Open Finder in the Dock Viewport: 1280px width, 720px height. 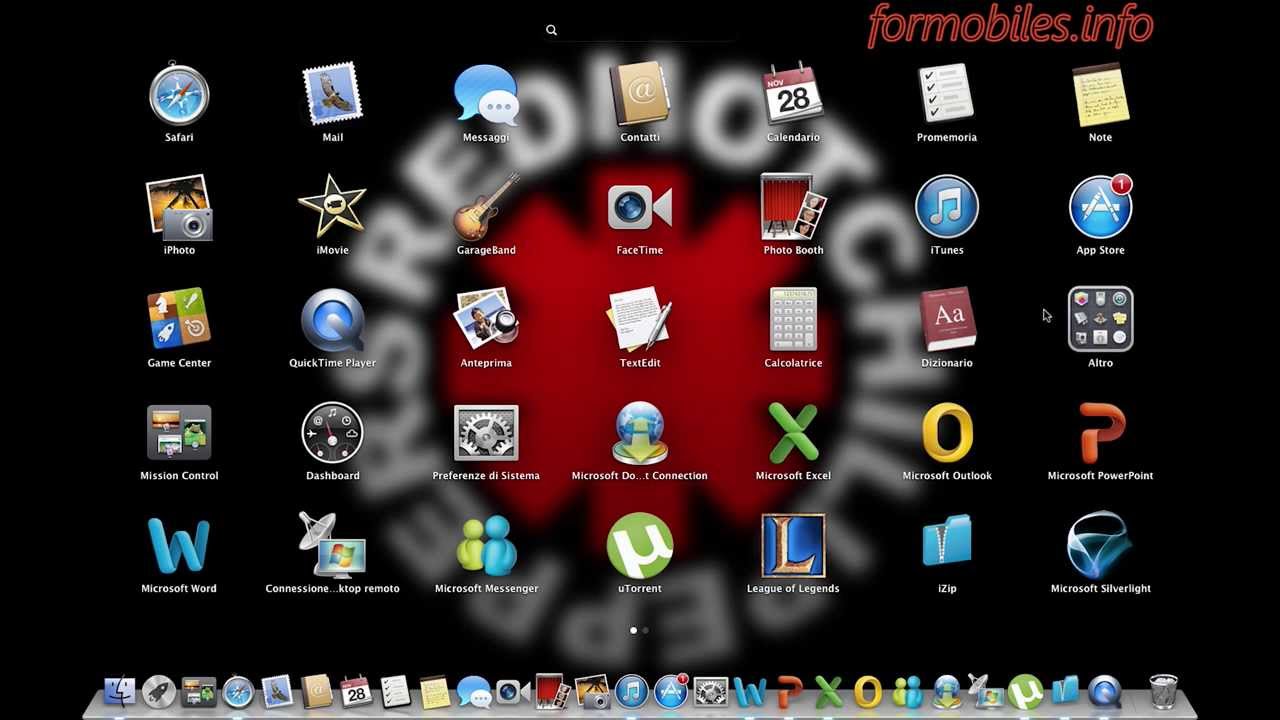click(x=119, y=692)
